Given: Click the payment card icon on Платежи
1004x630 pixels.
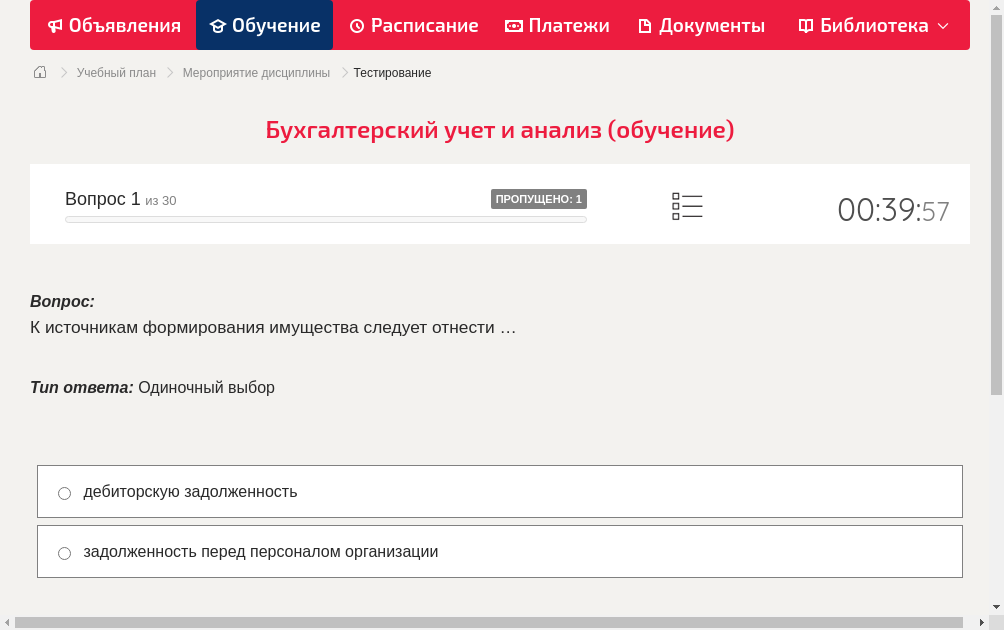Looking at the screenshot, I should [x=515, y=25].
